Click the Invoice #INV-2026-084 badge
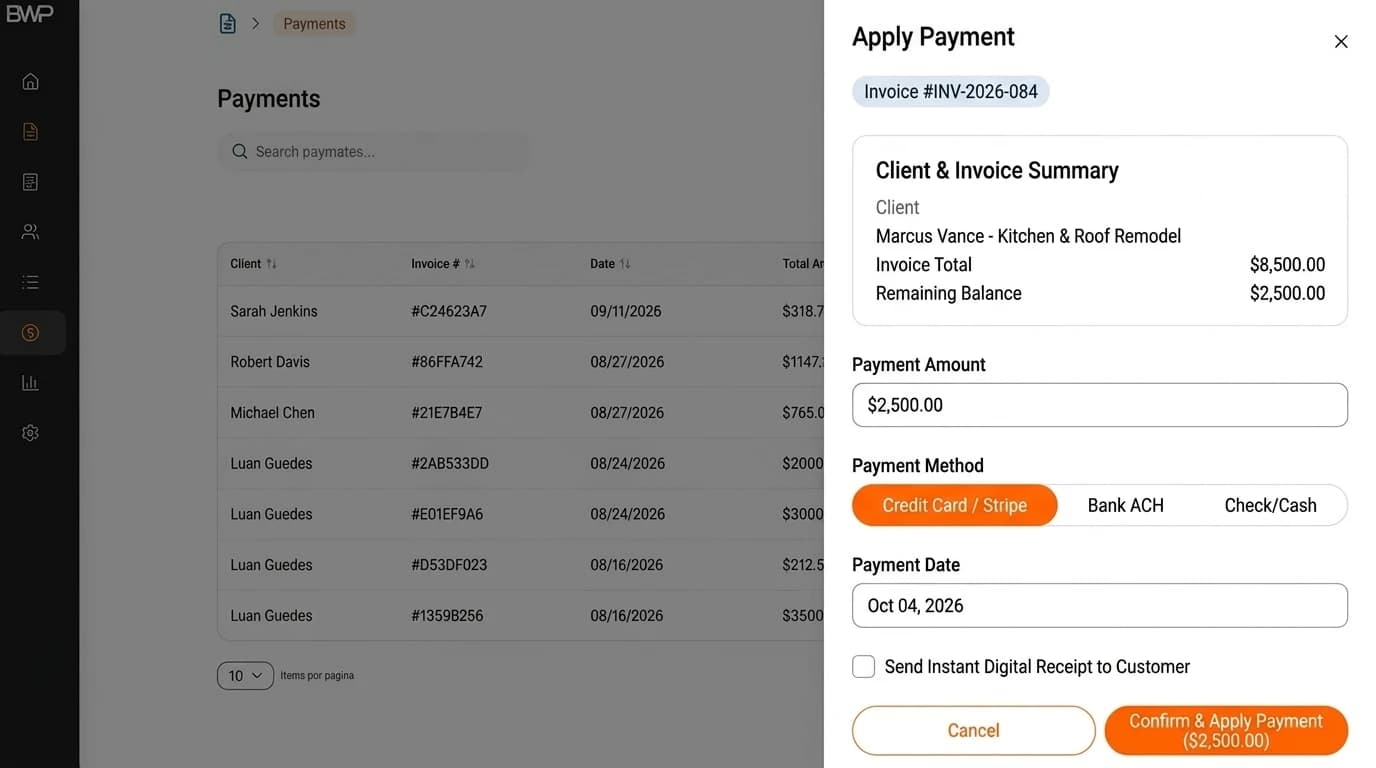The width and height of the screenshot is (1376, 768). [951, 92]
